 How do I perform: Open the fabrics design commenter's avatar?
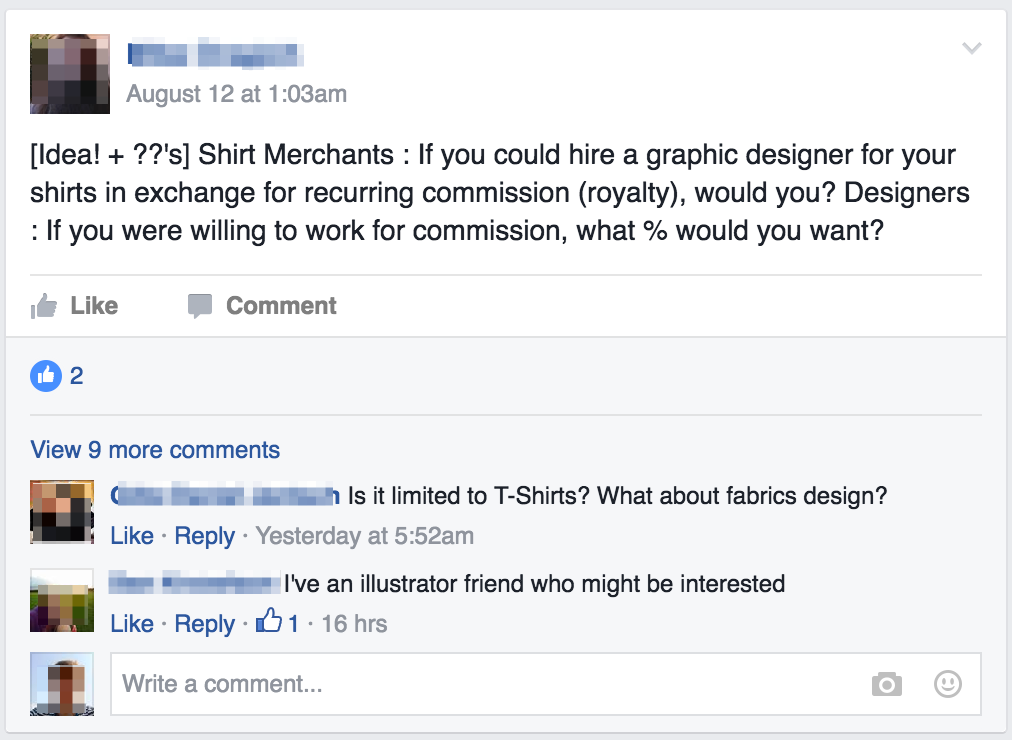click(x=62, y=512)
